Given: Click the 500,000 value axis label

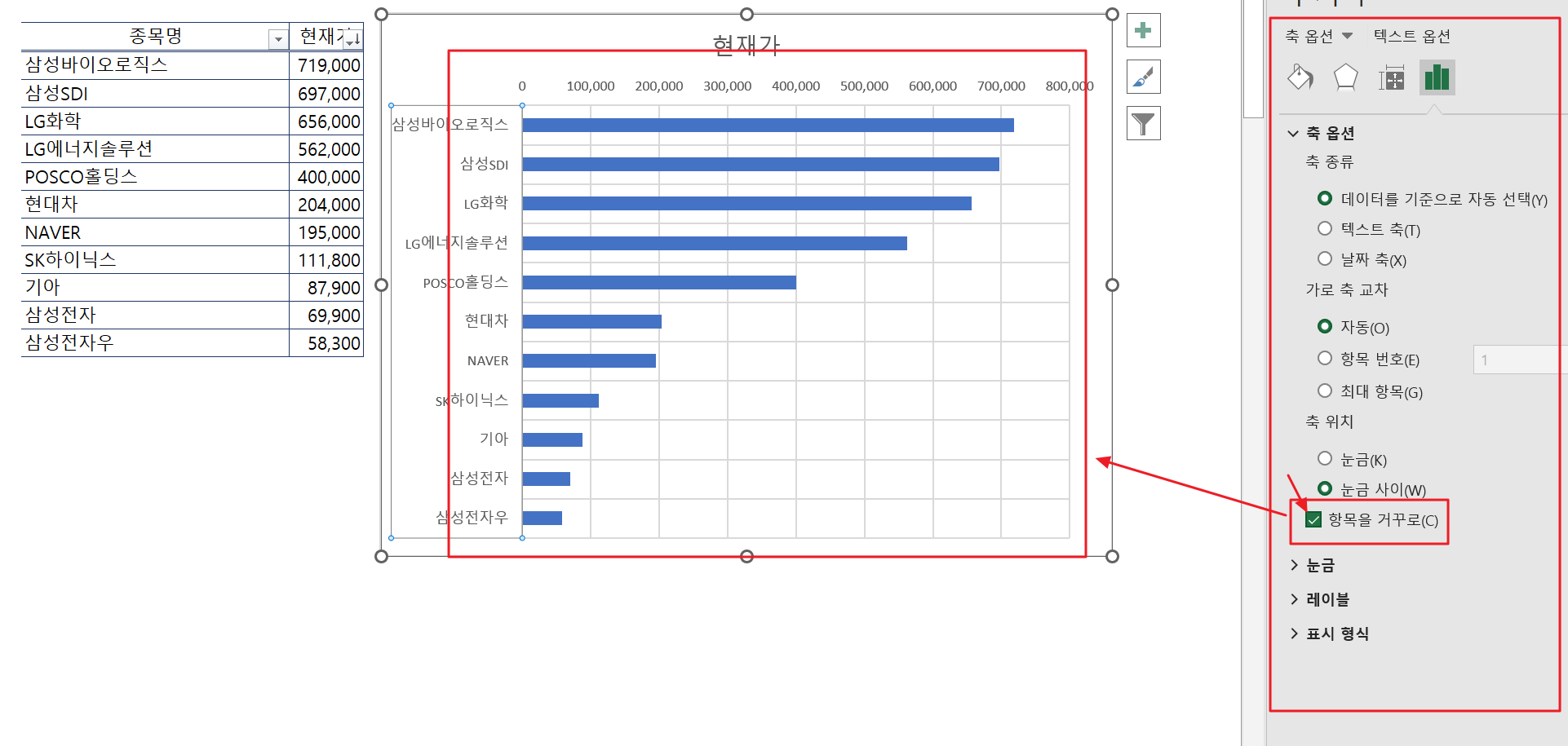Looking at the screenshot, I should 864,86.
